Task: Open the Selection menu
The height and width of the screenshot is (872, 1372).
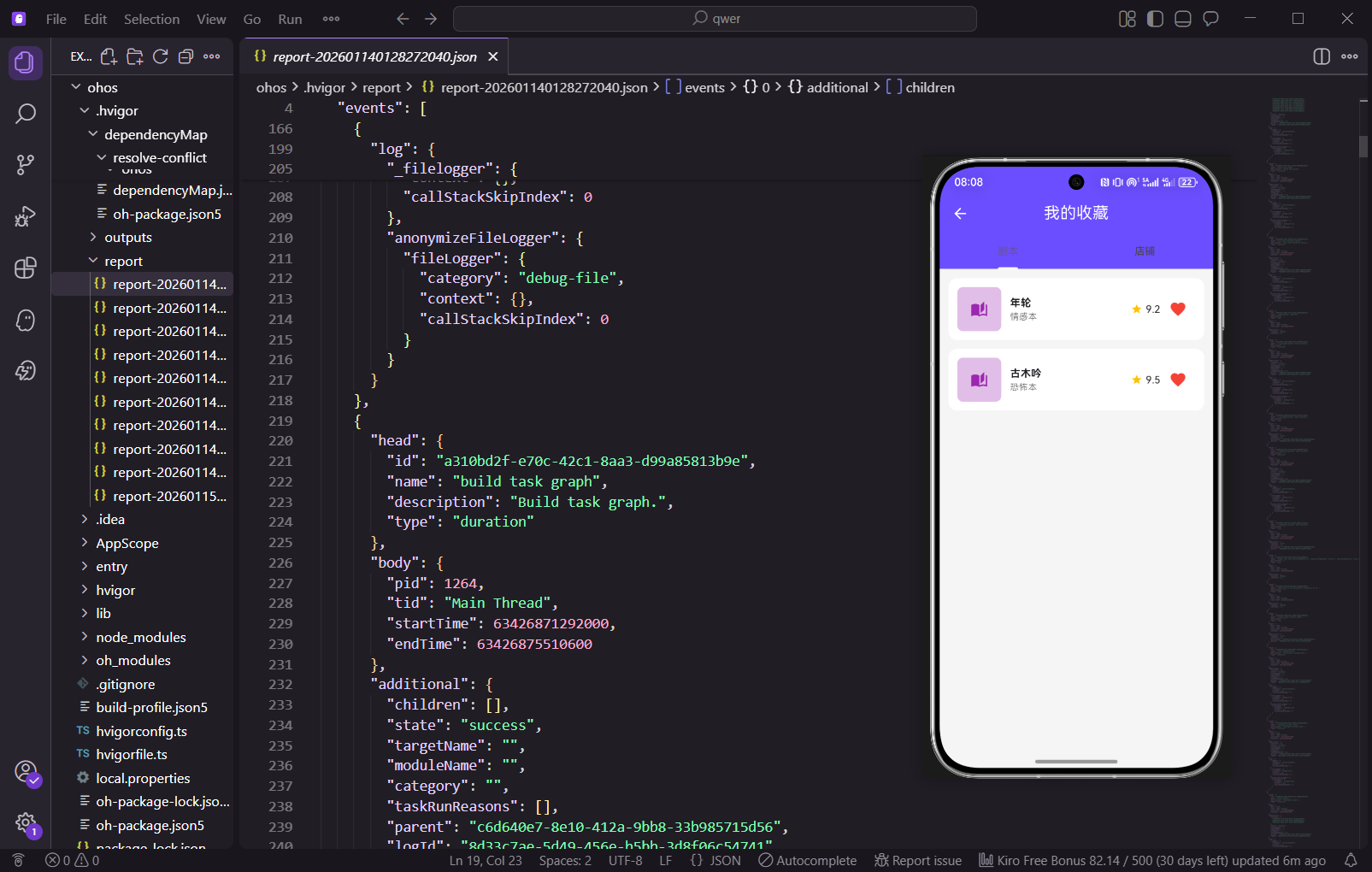Action: 151,19
